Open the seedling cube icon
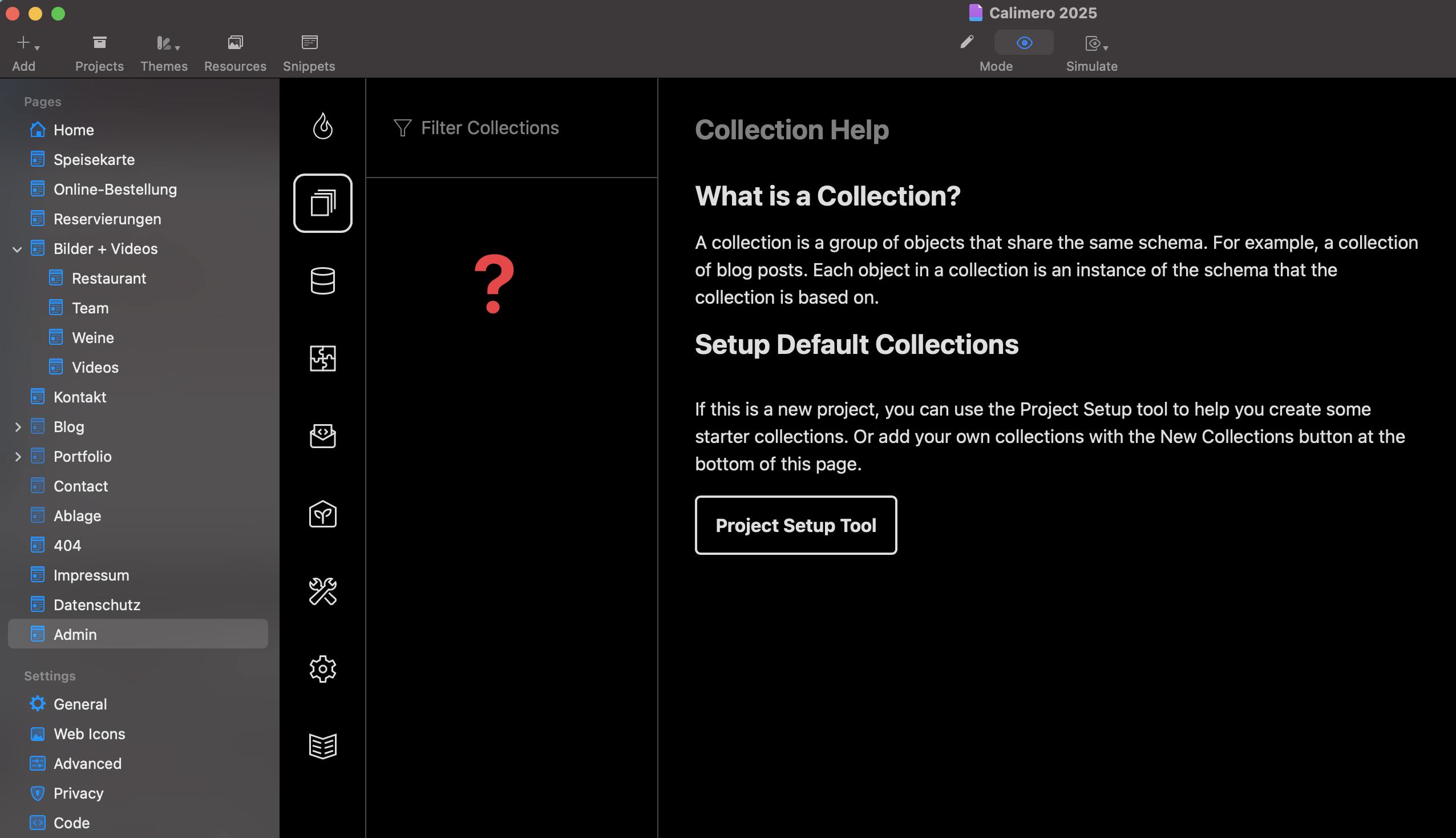 (x=322, y=514)
